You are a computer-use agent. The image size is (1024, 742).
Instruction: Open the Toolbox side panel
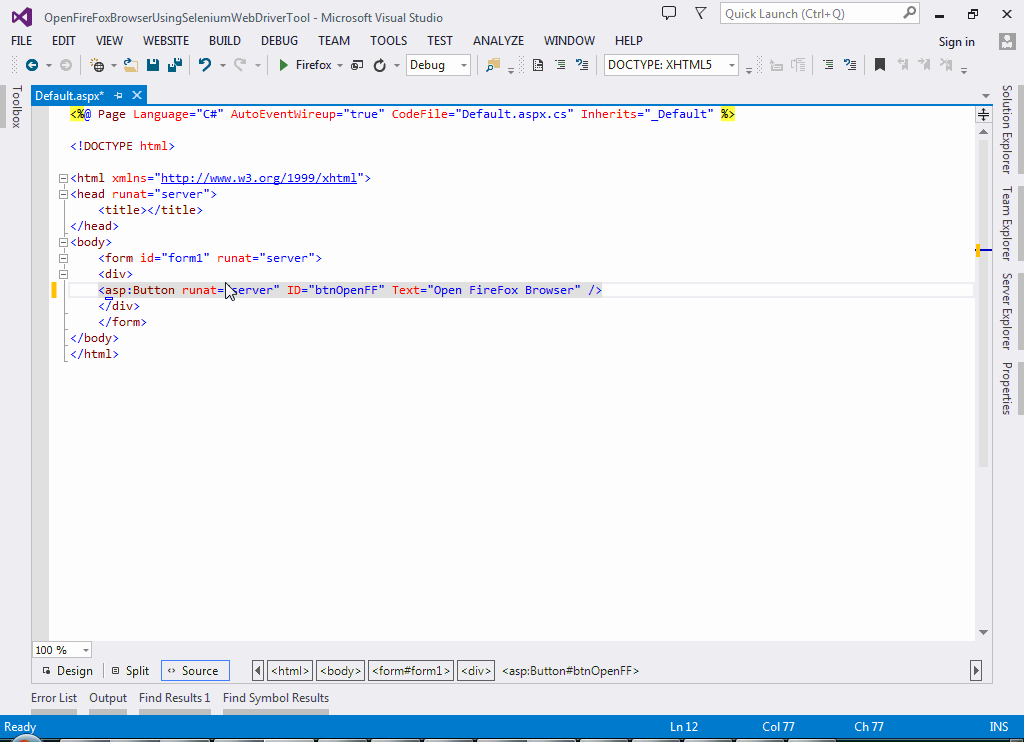pyautogui.click(x=16, y=106)
